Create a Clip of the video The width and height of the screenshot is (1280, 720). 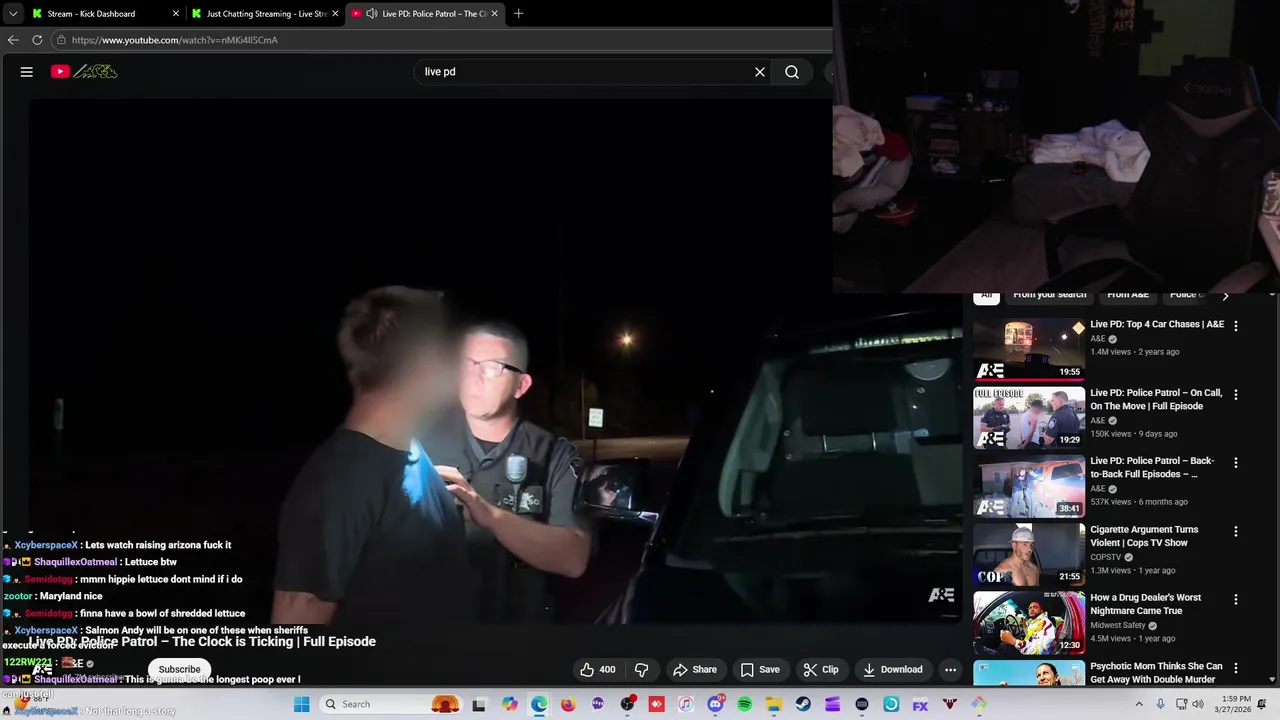point(822,670)
